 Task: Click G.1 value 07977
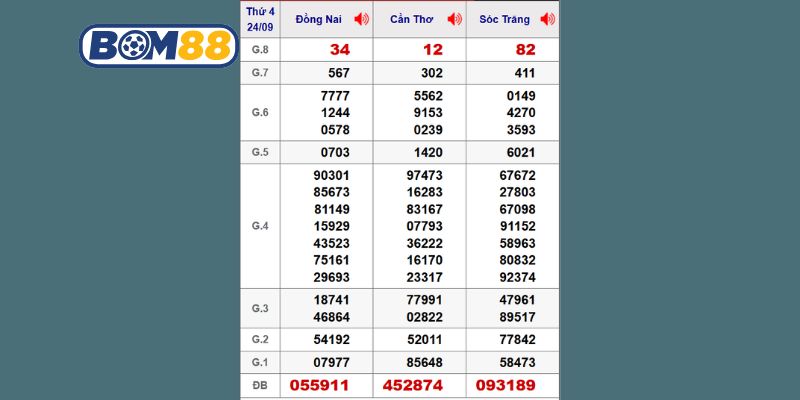click(332, 363)
